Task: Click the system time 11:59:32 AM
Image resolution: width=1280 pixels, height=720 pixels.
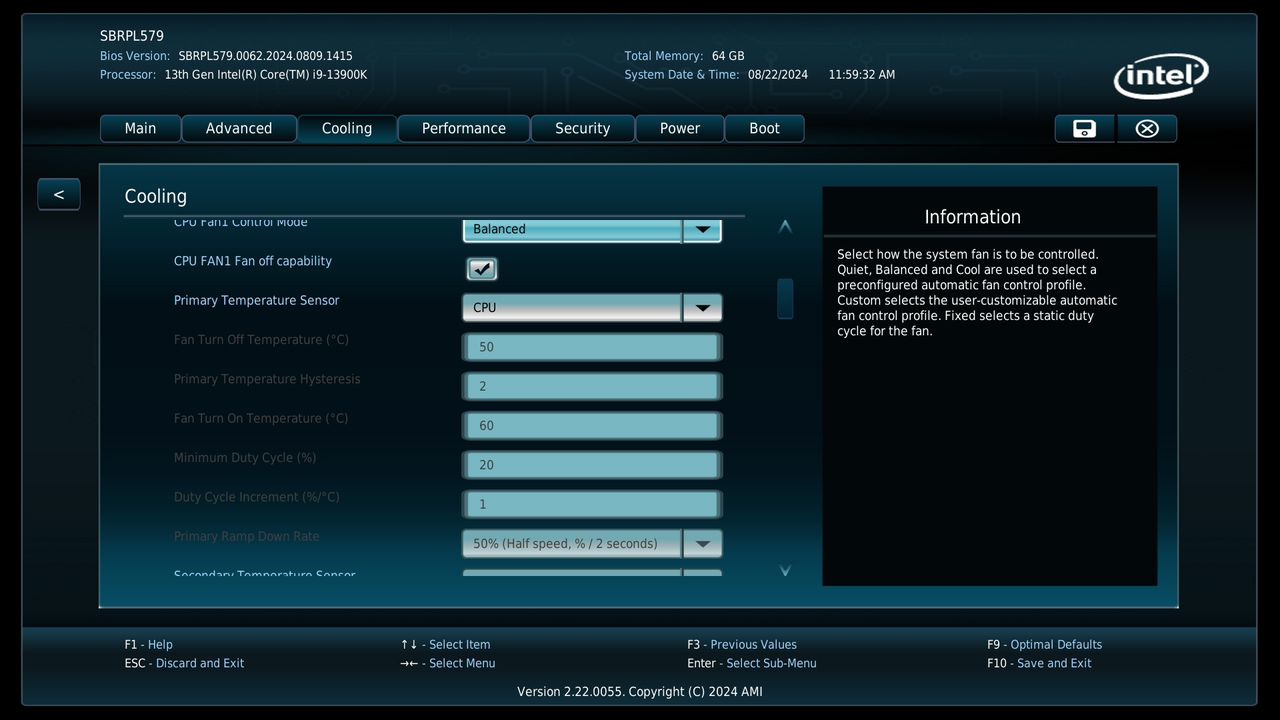Action: [862, 75]
